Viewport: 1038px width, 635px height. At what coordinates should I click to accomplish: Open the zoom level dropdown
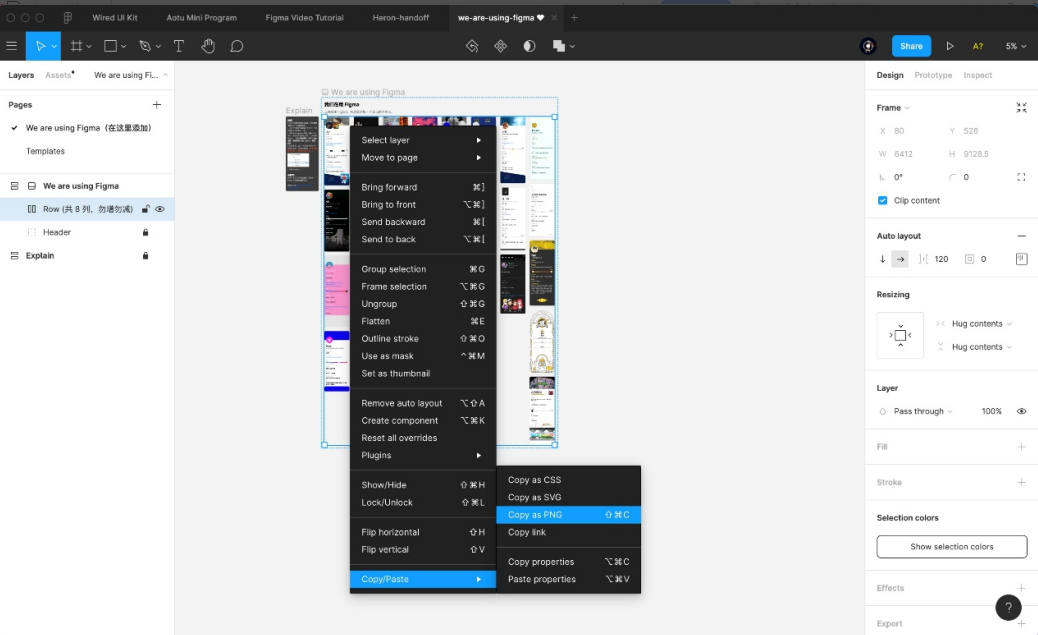pos(1015,46)
